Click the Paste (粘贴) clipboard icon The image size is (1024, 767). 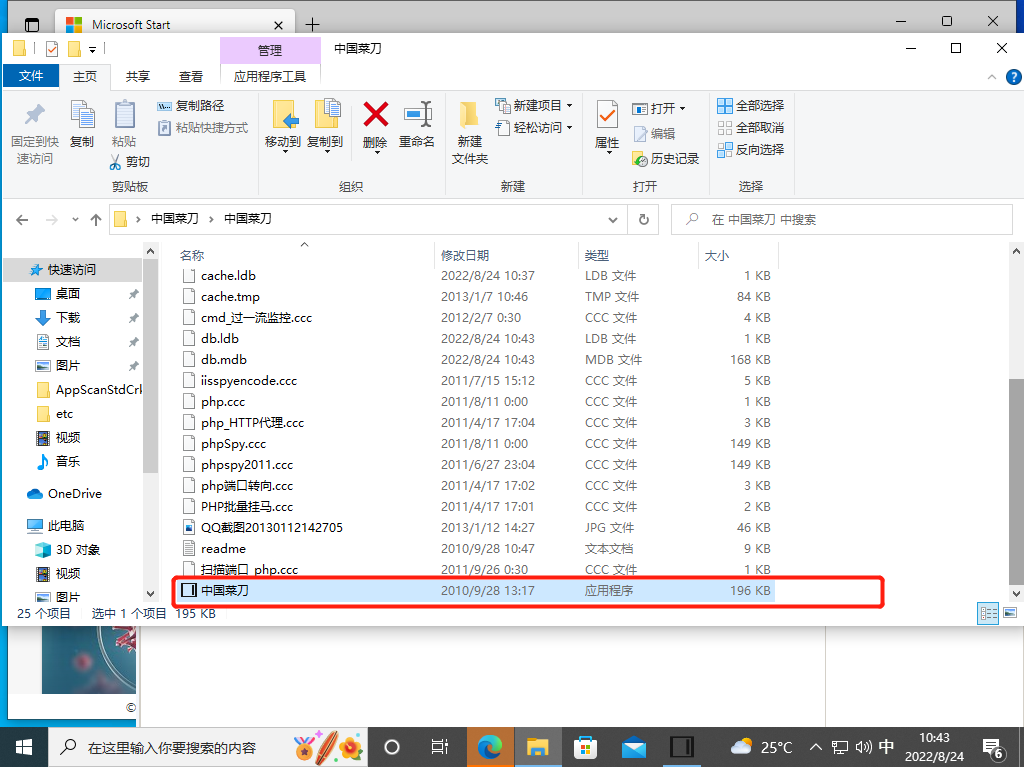tap(124, 115)
